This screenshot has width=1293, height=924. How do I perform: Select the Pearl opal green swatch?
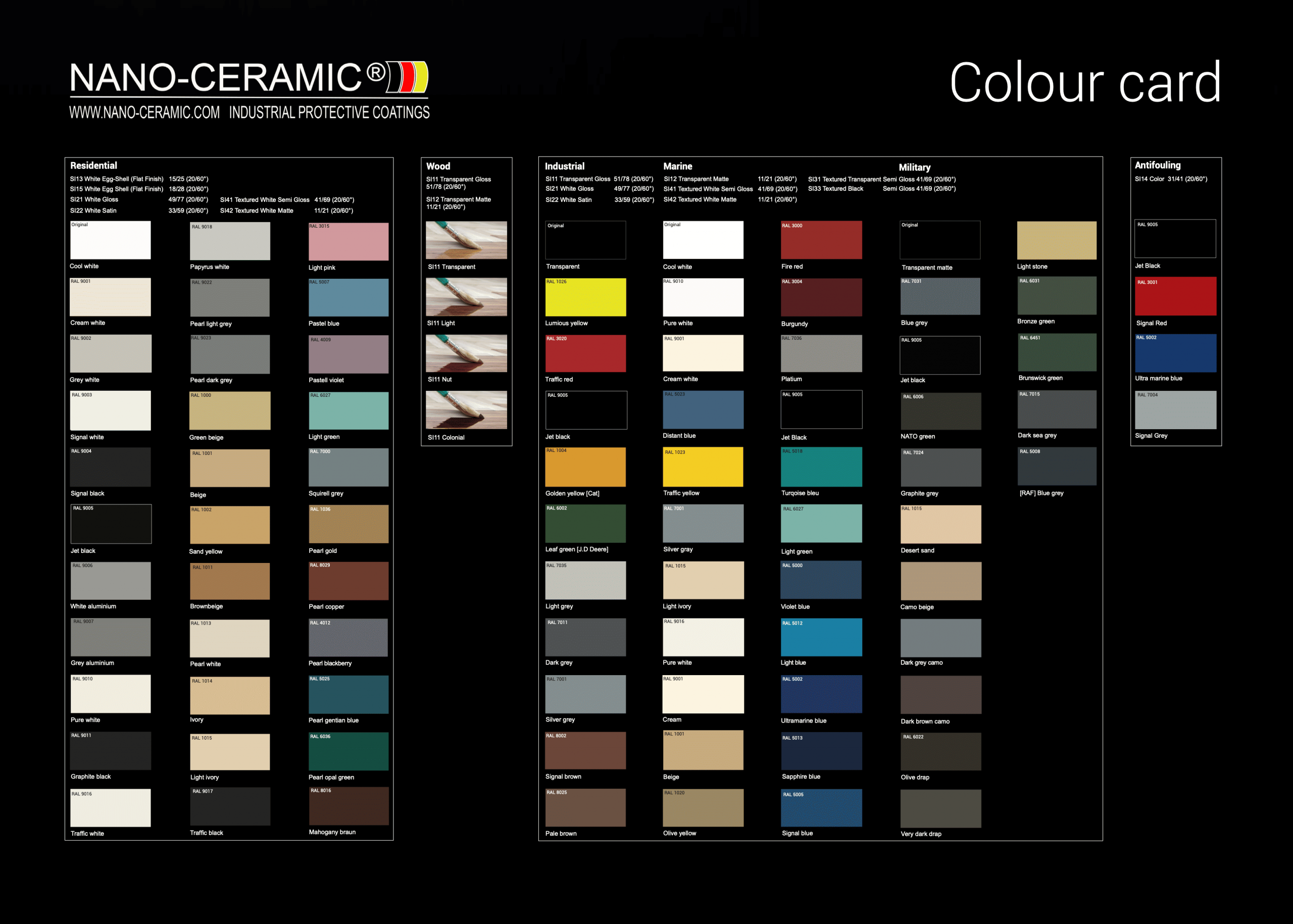tap(349, 751)
